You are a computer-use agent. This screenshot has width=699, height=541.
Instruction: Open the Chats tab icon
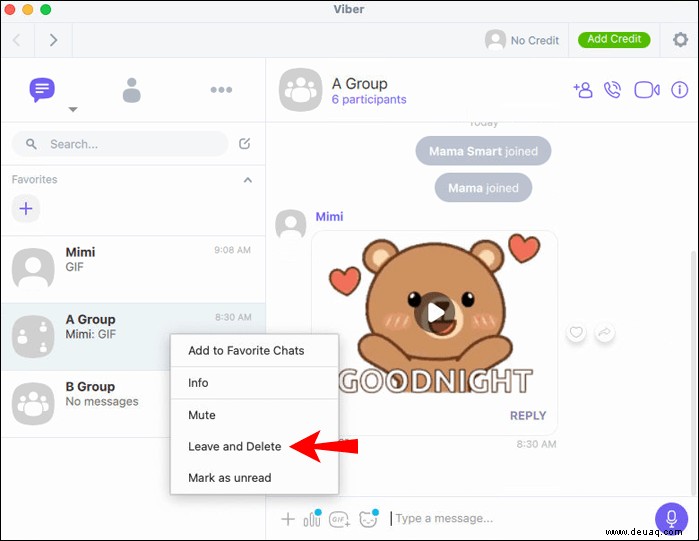[x=42, y=89]
